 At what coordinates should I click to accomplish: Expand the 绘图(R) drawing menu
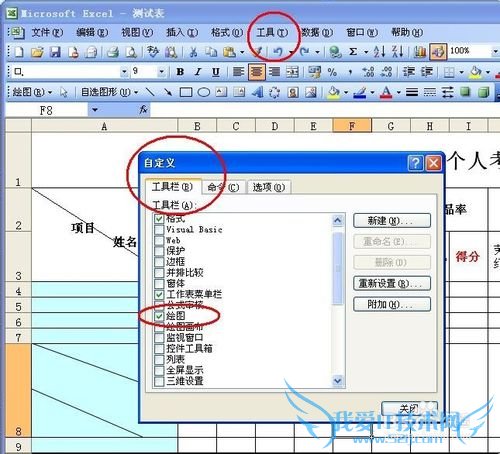[x=32, y=92]
